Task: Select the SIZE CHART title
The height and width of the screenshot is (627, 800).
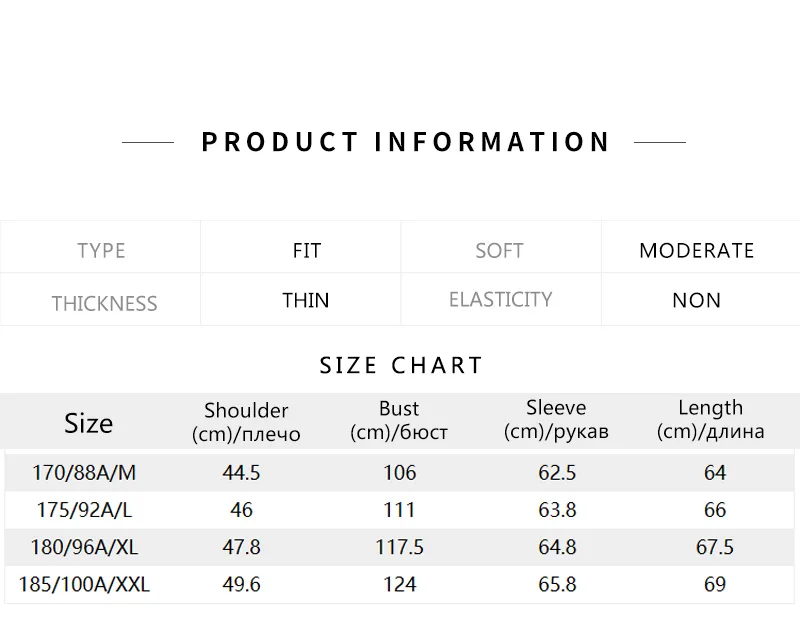Action: click(x=401, y=365)
